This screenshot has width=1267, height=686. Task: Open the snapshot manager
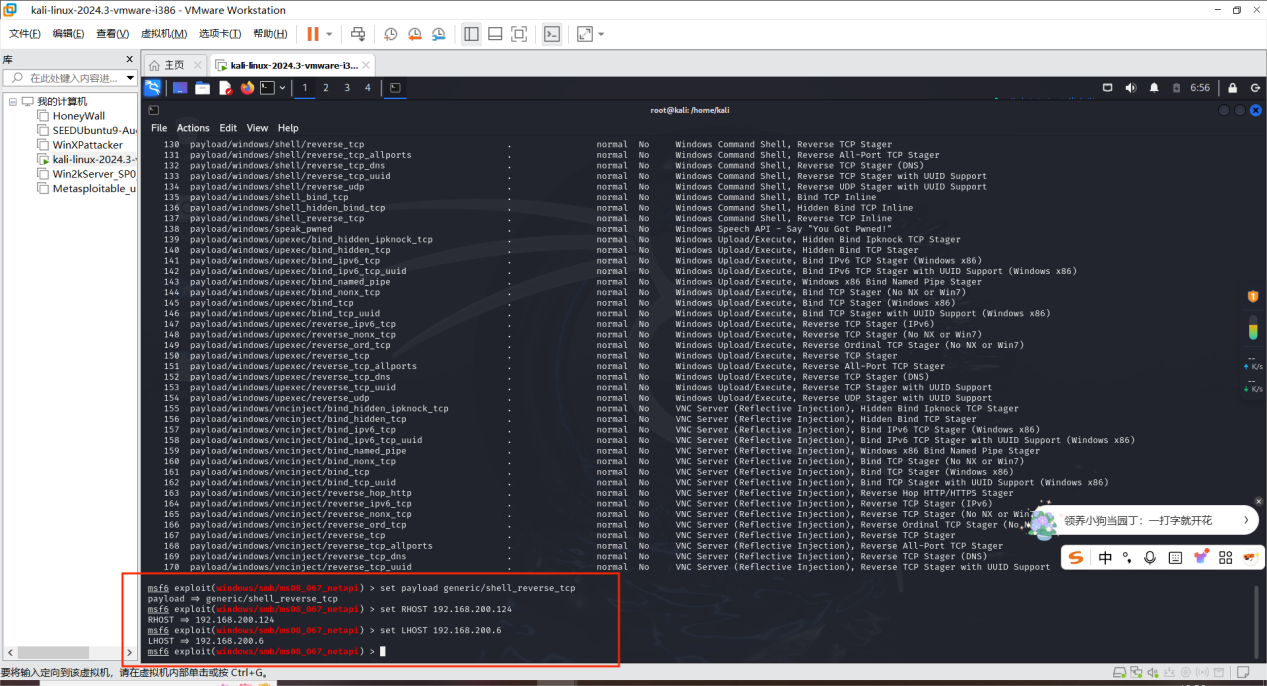[x=438, y=34]
